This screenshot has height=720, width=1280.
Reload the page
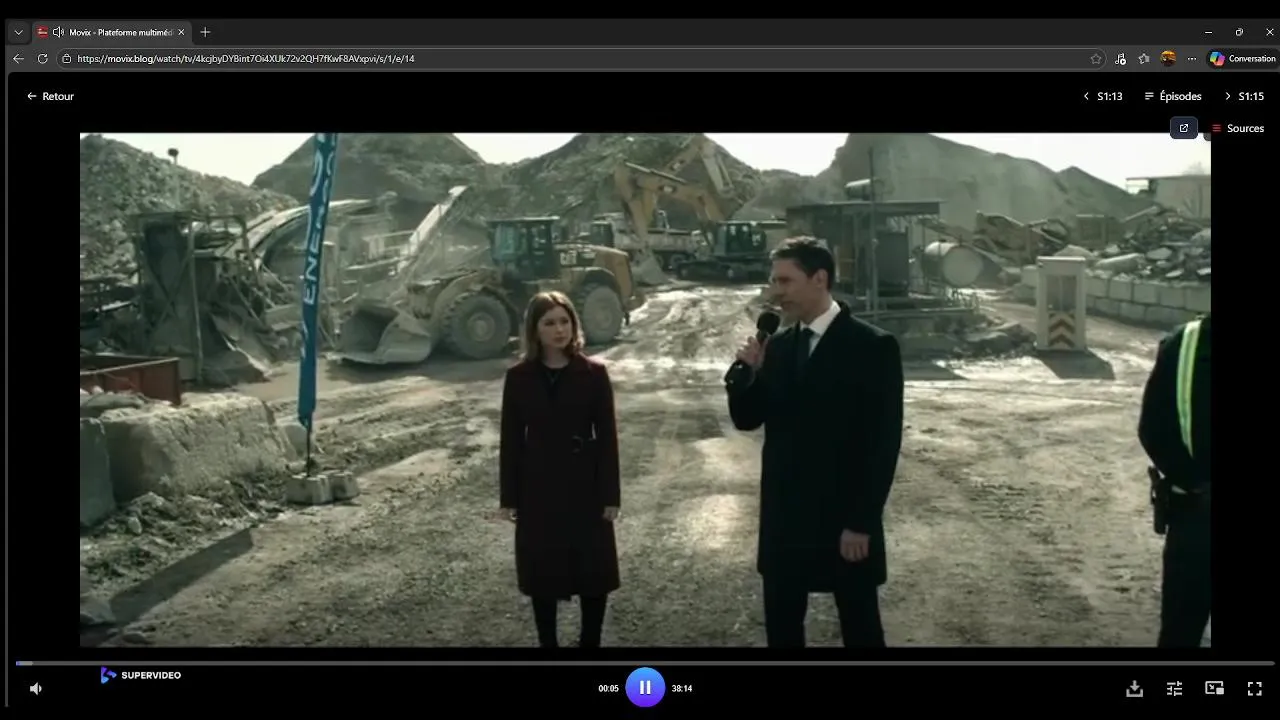tap(42, 59)
